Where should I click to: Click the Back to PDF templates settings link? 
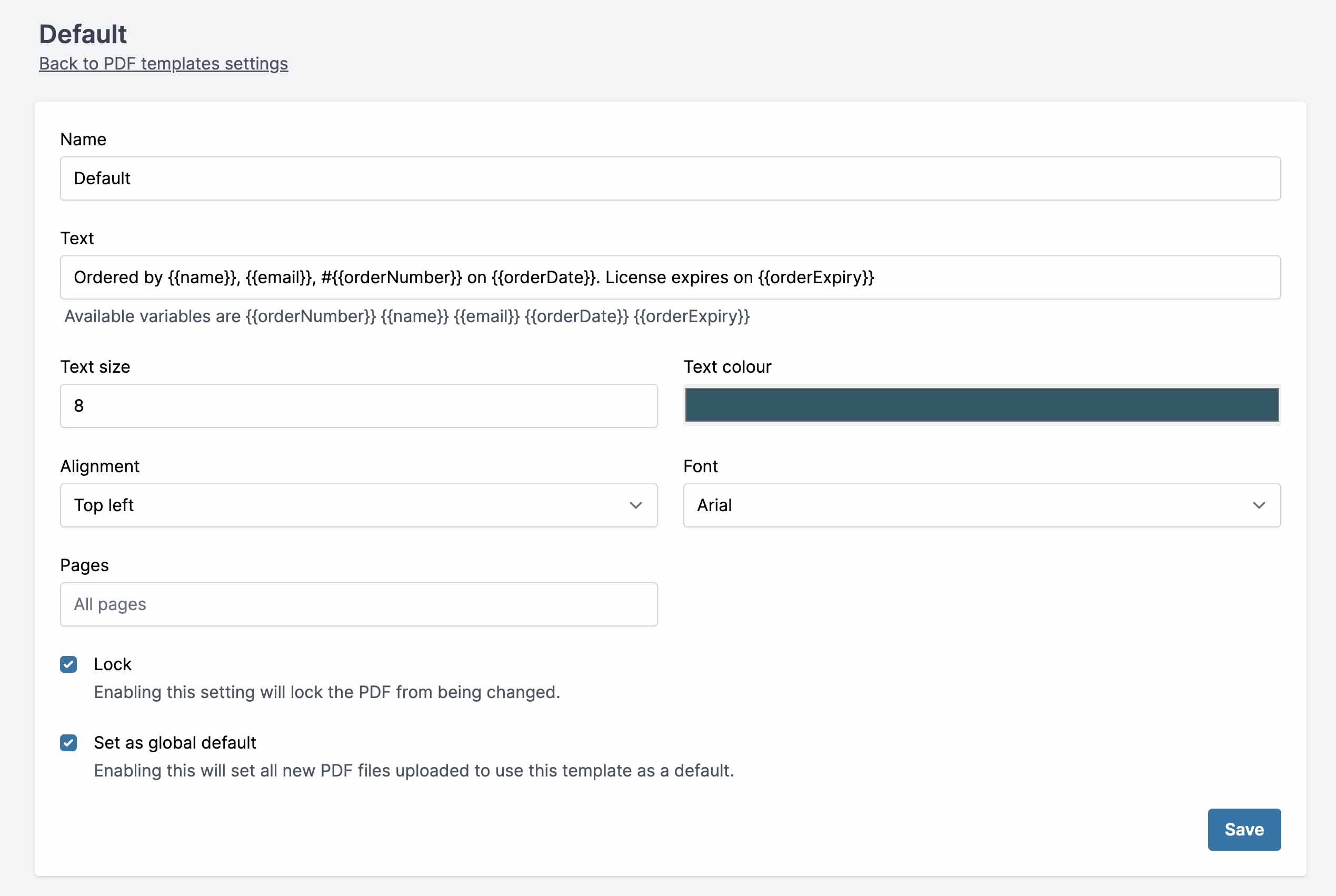click(x=163, y=63)
